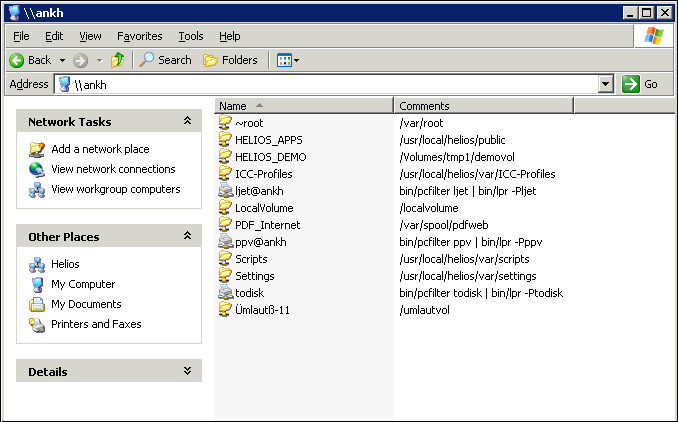This screenshot has width=678, height=422.
Task: Toggle the Folders pane button
Action: (230, 60)
